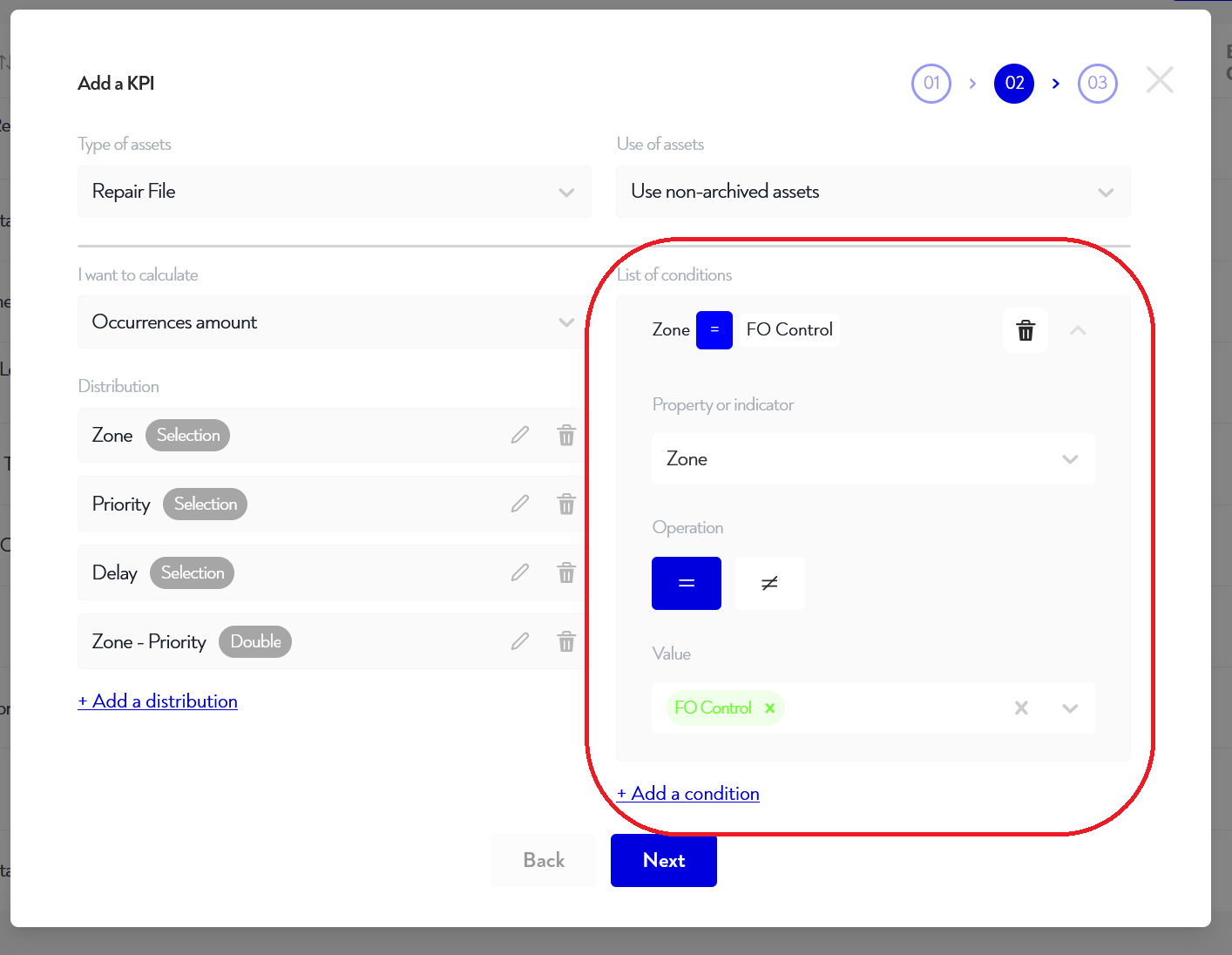Close the Add a KPI dialog
Viewport: 1232px width, 955px height.
click(1160, 80)
